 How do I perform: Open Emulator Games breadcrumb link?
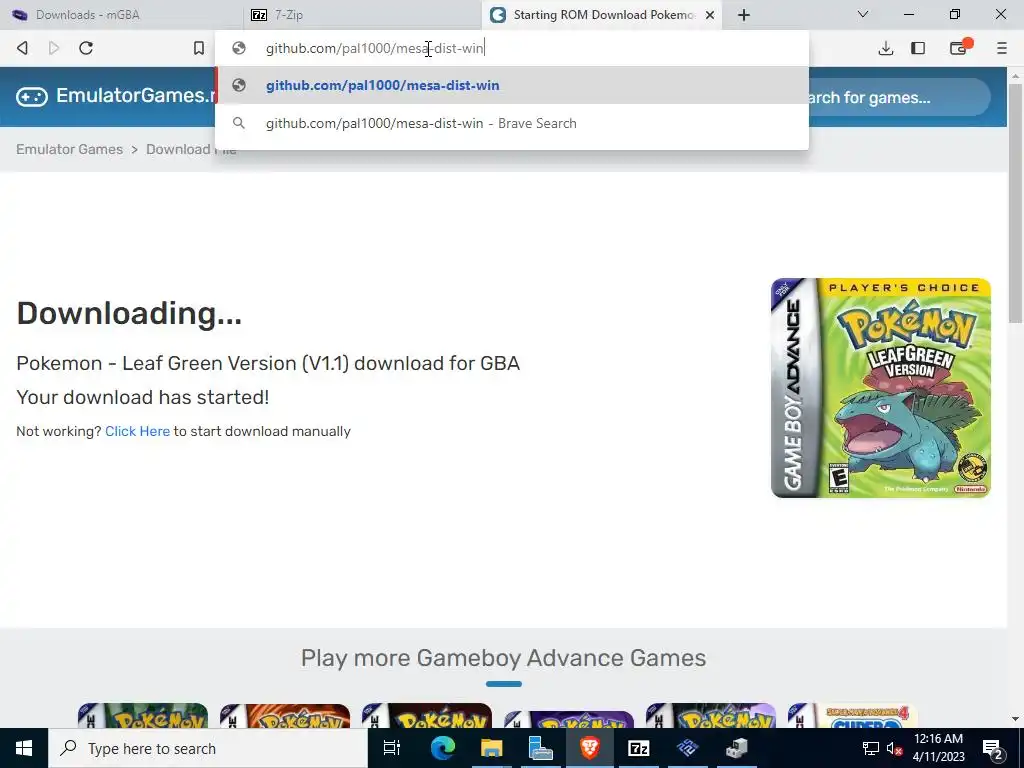point(69,149)
